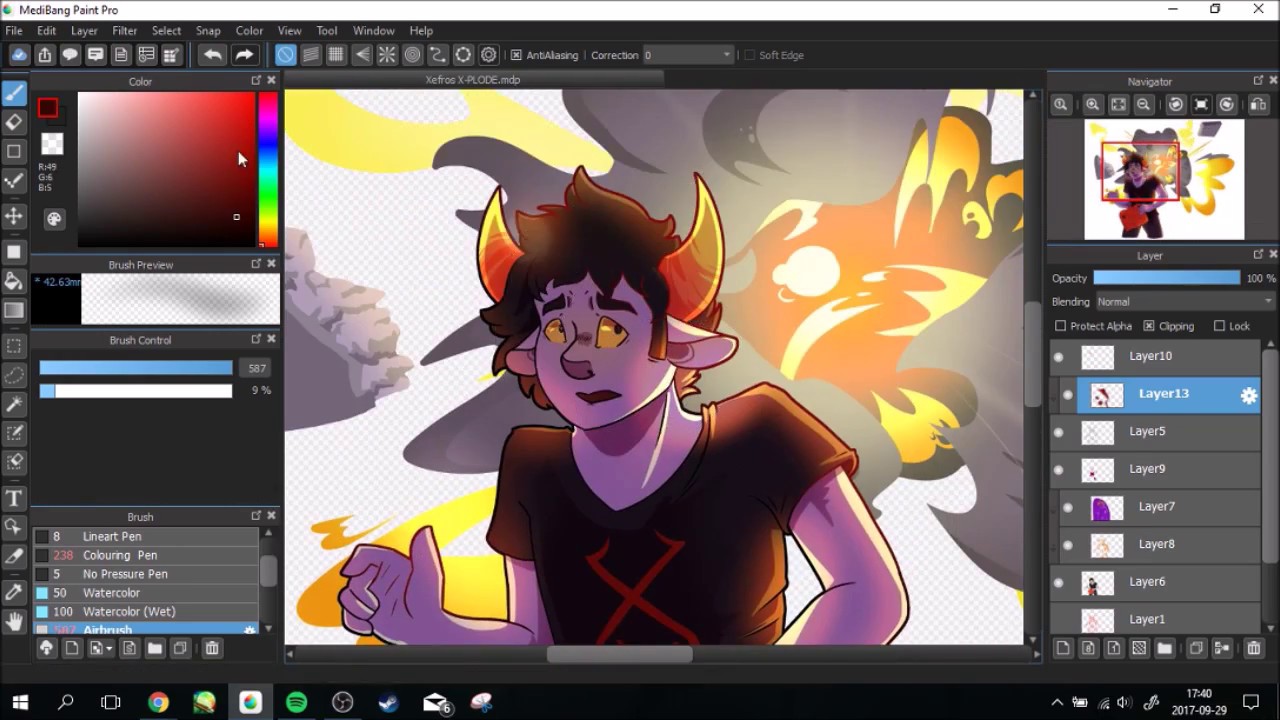Select the Brush tool in left toolbar
The width and height of the screenshot is (1280, 720).
click(x=14, y=93)
